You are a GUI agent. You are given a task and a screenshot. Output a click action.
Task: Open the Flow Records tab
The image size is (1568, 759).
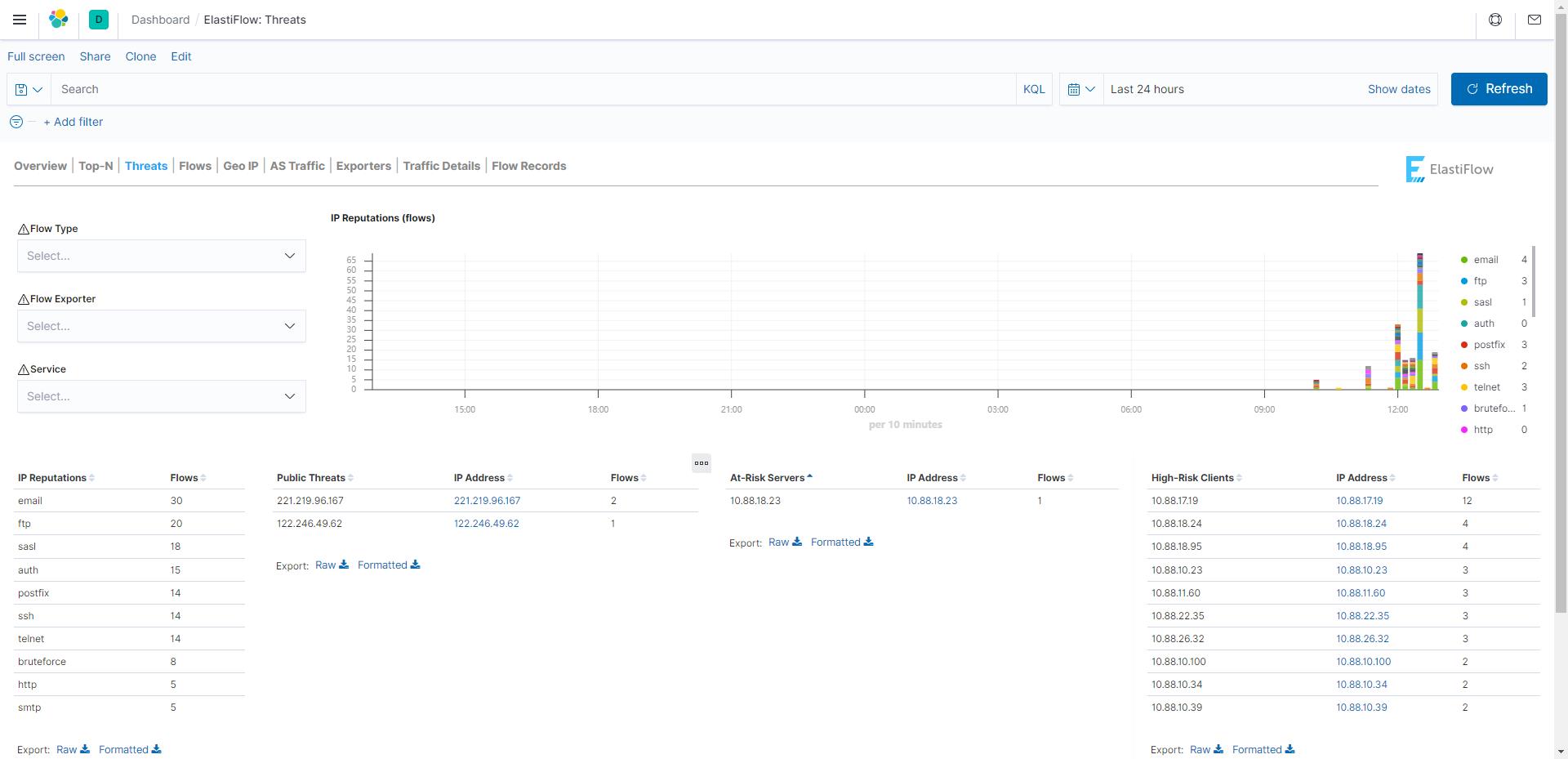(529, 166)
